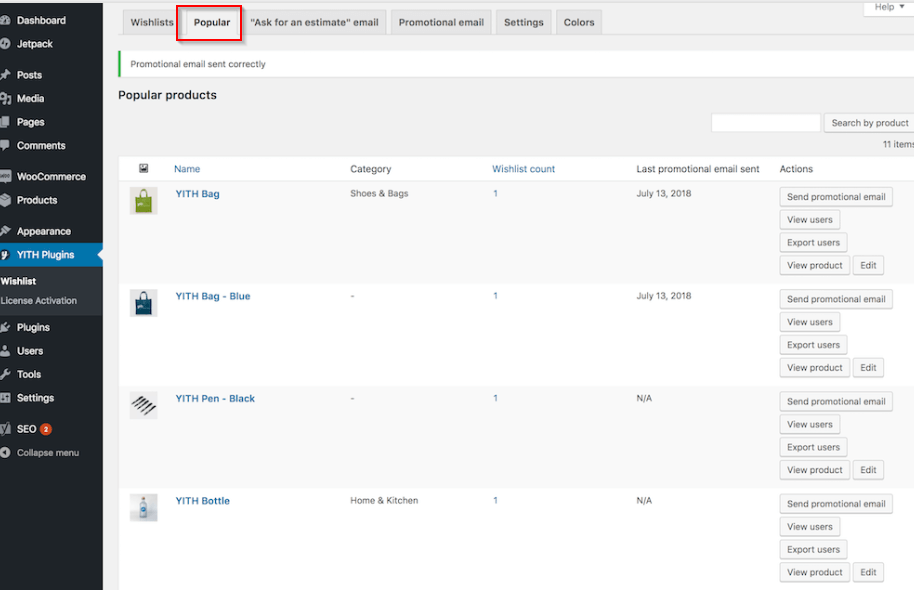Open the "Ask for an estimate" email tab
914x590 pixels.
click(314, 22)
